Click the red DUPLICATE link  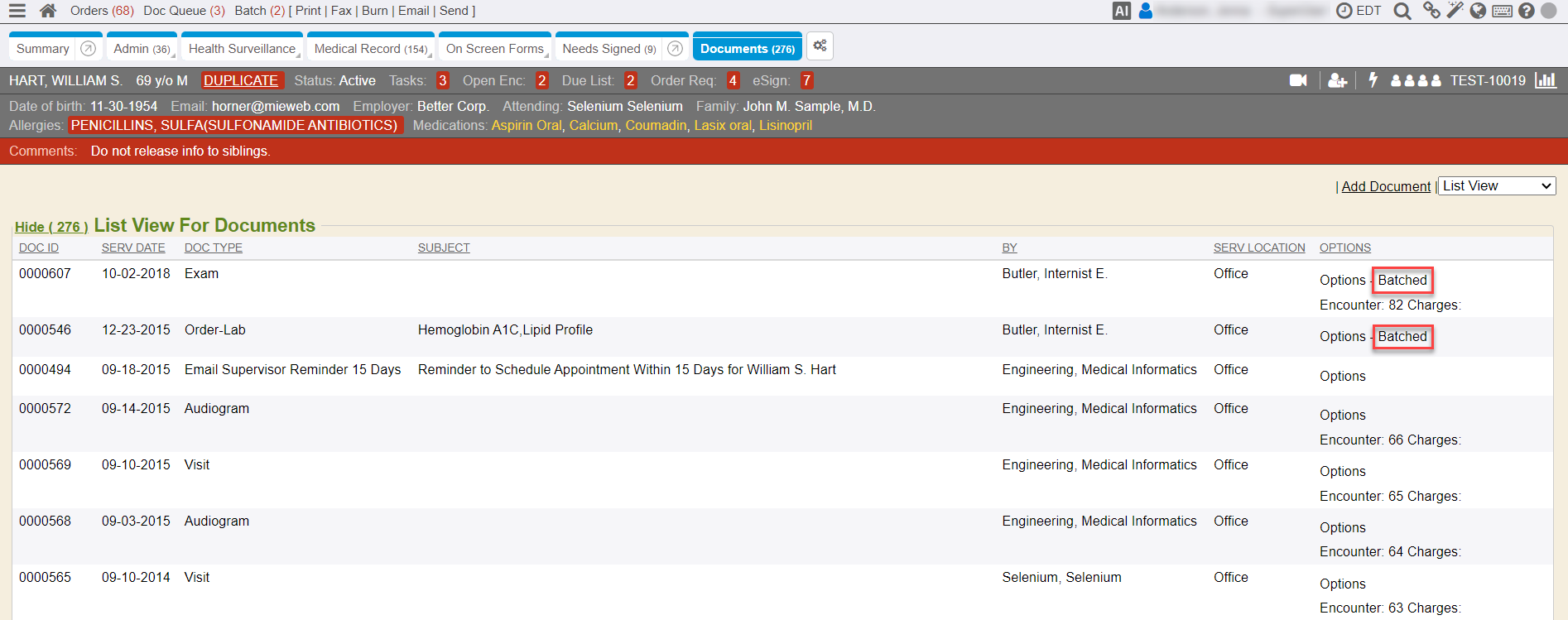click(241, 80)
